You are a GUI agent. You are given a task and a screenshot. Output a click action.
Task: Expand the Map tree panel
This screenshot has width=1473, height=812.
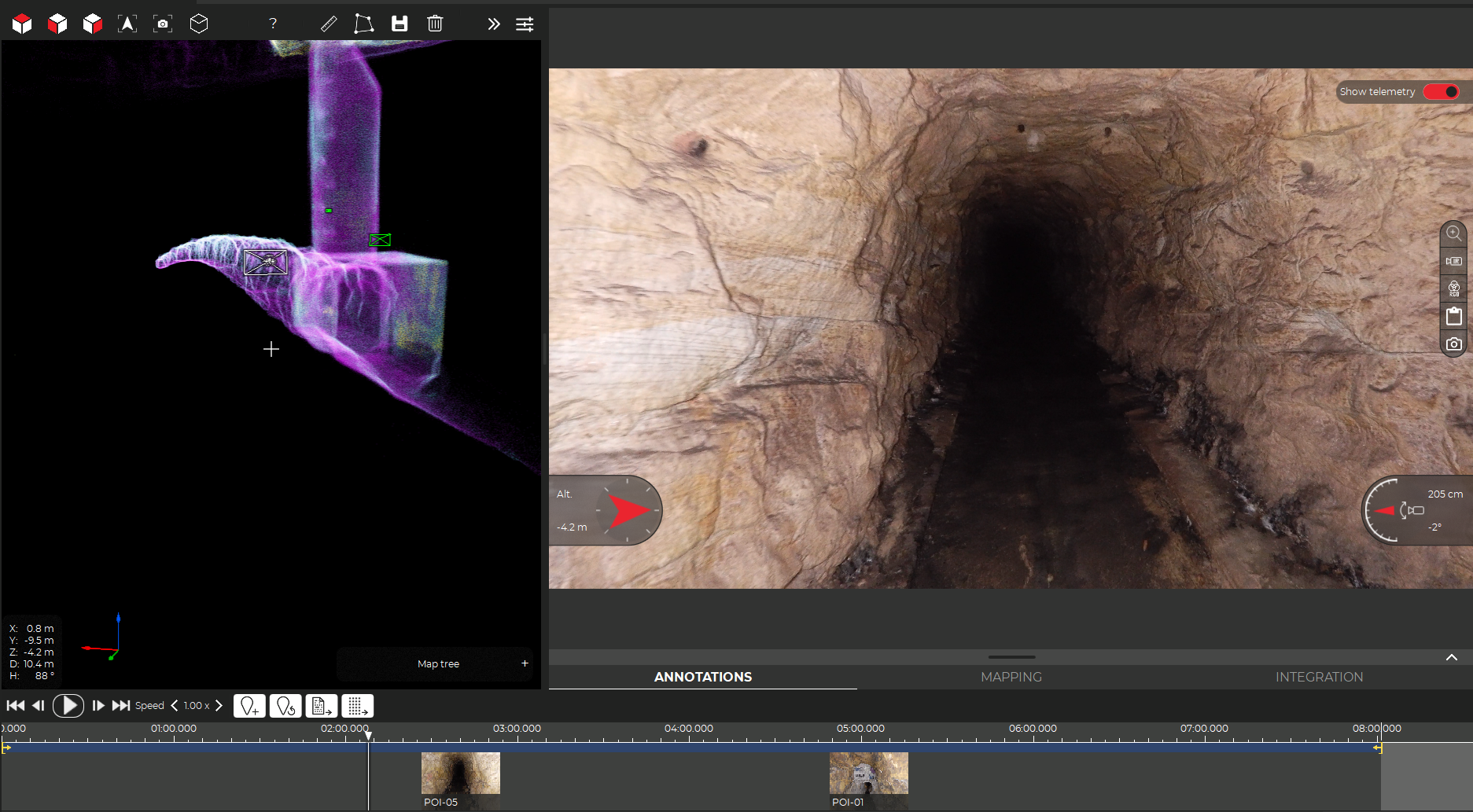525,663
